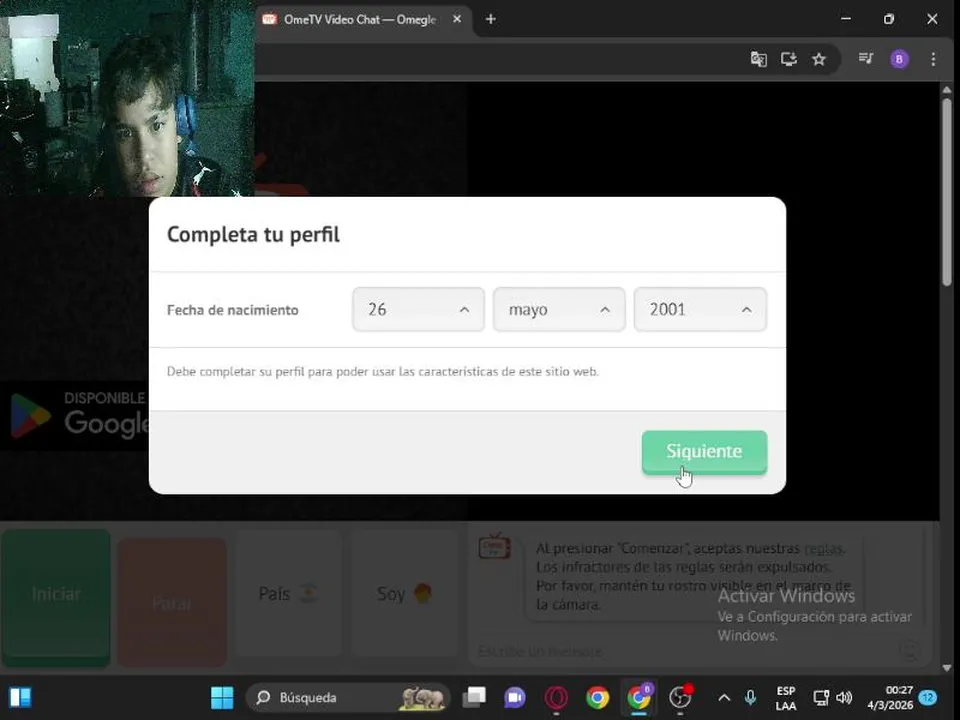This screenshot has width=960, height=720.
Task: Open the first Chrome taskbar icon
Action: click(598, 697)
